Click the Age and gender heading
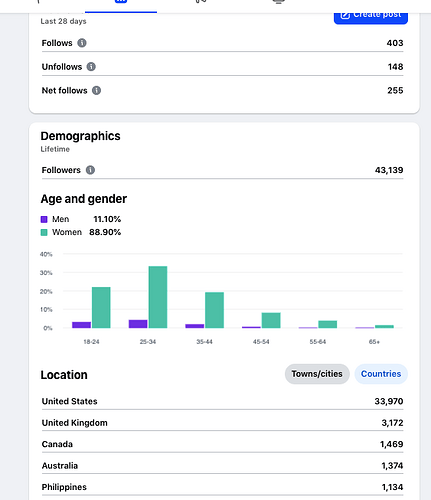This screenshot has height=500, width=431. (x=84, y=199)
